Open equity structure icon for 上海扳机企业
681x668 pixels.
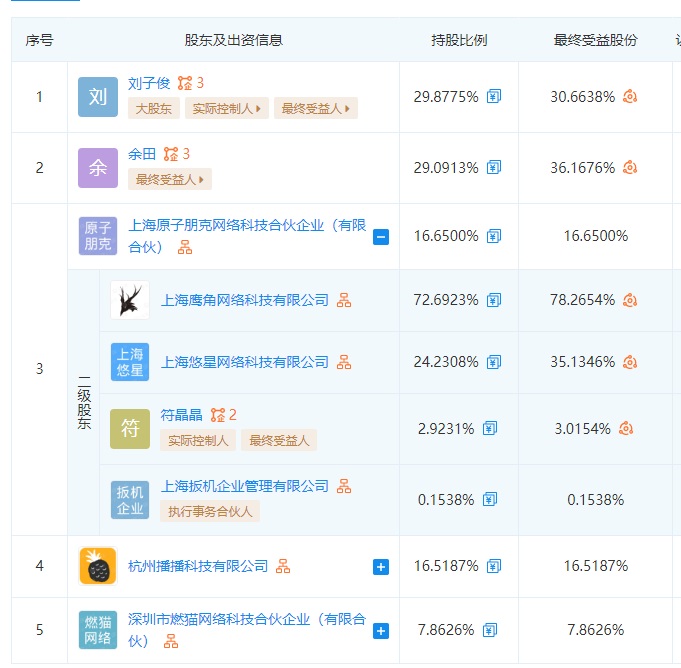(344, 486)
